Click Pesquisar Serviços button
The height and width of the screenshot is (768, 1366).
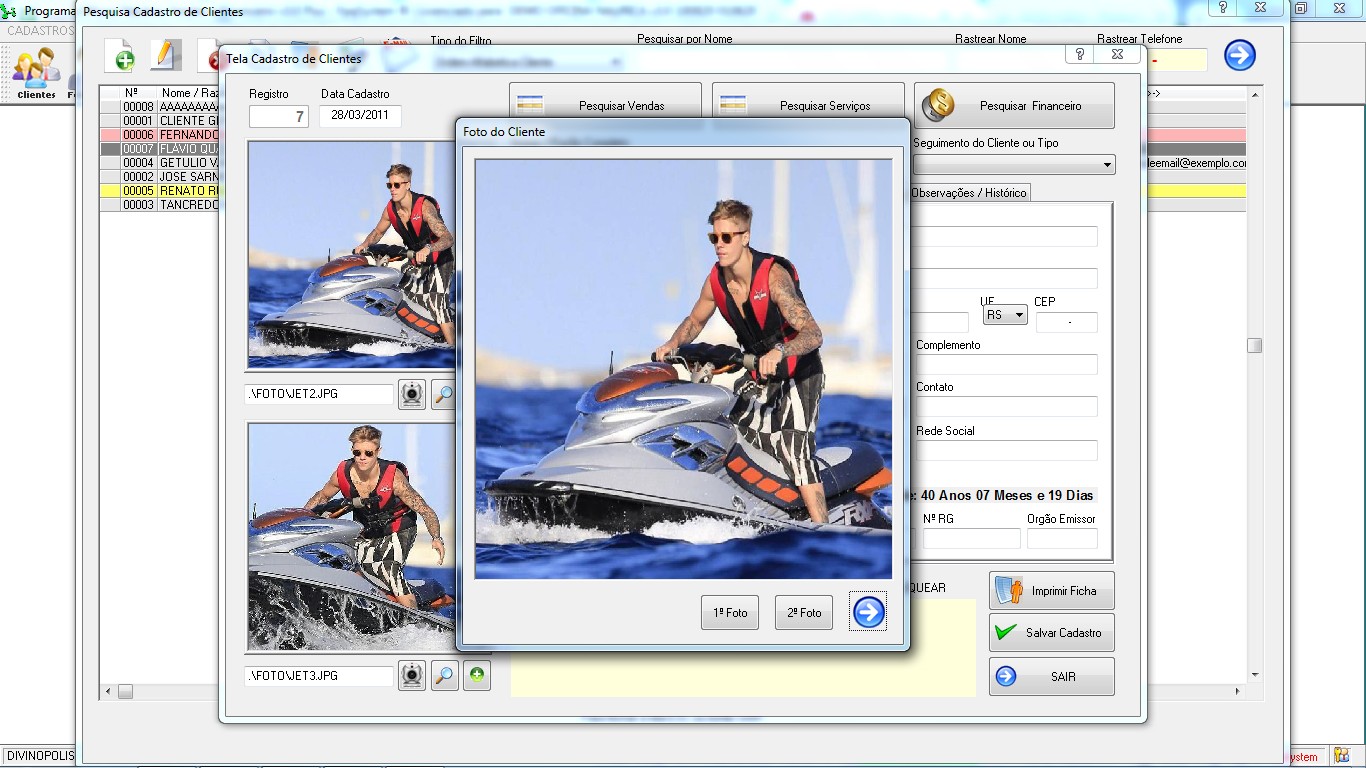coord(808,105)
